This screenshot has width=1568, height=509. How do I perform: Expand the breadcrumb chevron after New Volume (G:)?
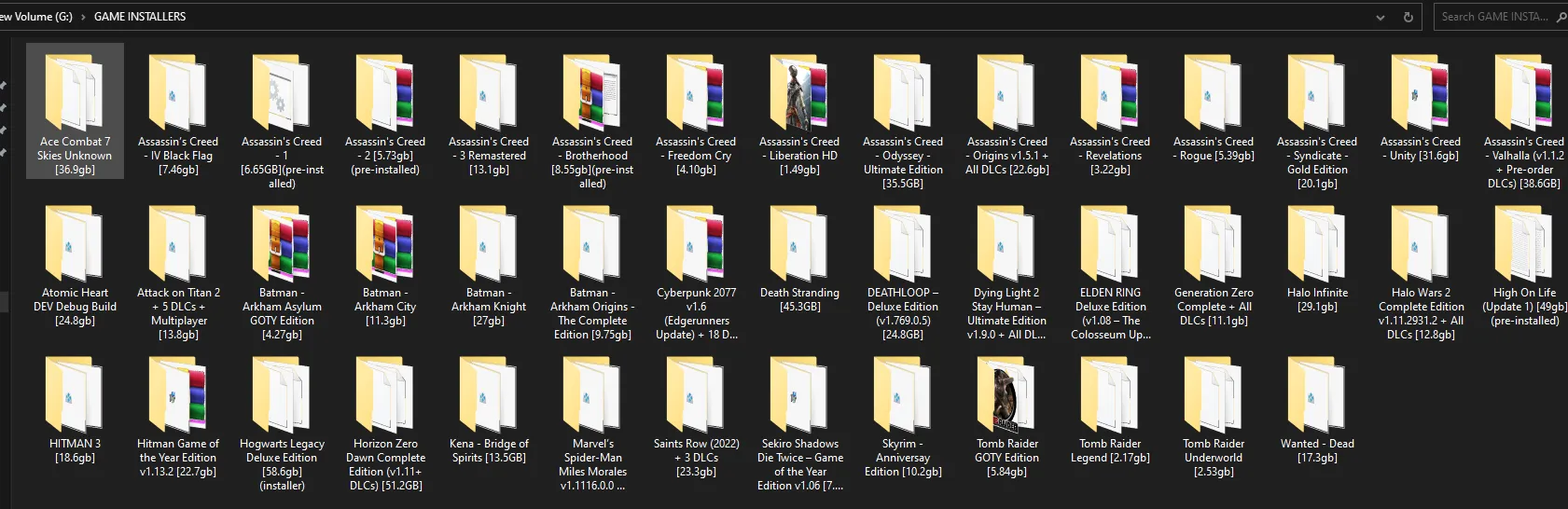pos(83,17)
